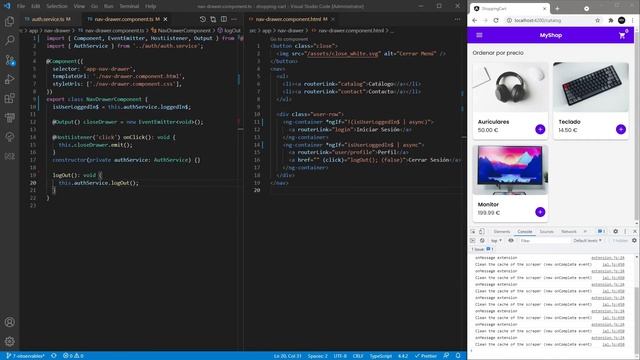Click Prettier in status bar

tap(425, 356)
